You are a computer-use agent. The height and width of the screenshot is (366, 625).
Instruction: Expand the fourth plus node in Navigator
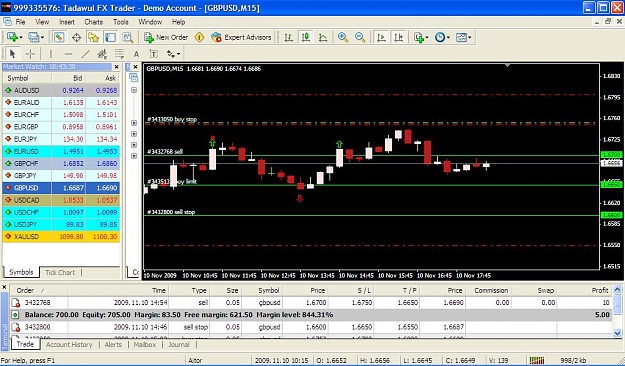[134, 156]
